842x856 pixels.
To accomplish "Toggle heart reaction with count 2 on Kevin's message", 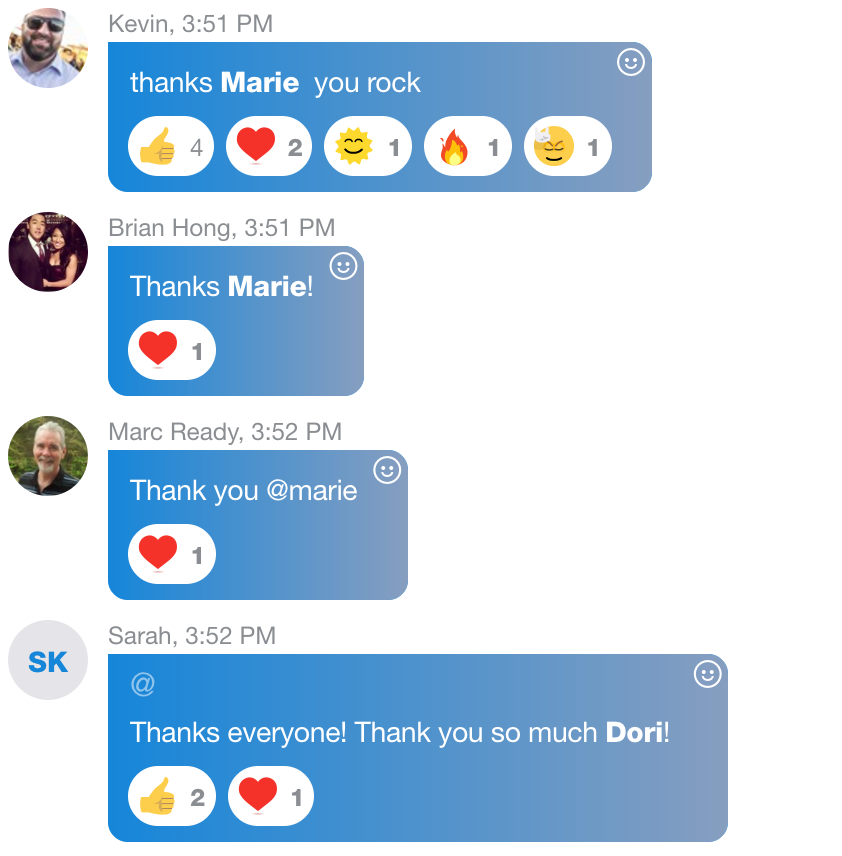I will (269, 146).
